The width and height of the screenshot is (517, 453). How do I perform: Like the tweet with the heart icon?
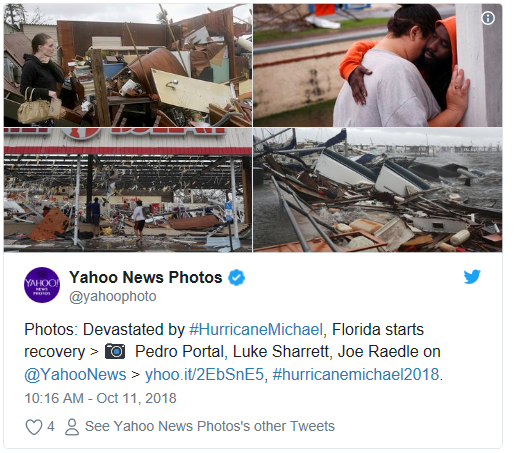pos(34,426)
